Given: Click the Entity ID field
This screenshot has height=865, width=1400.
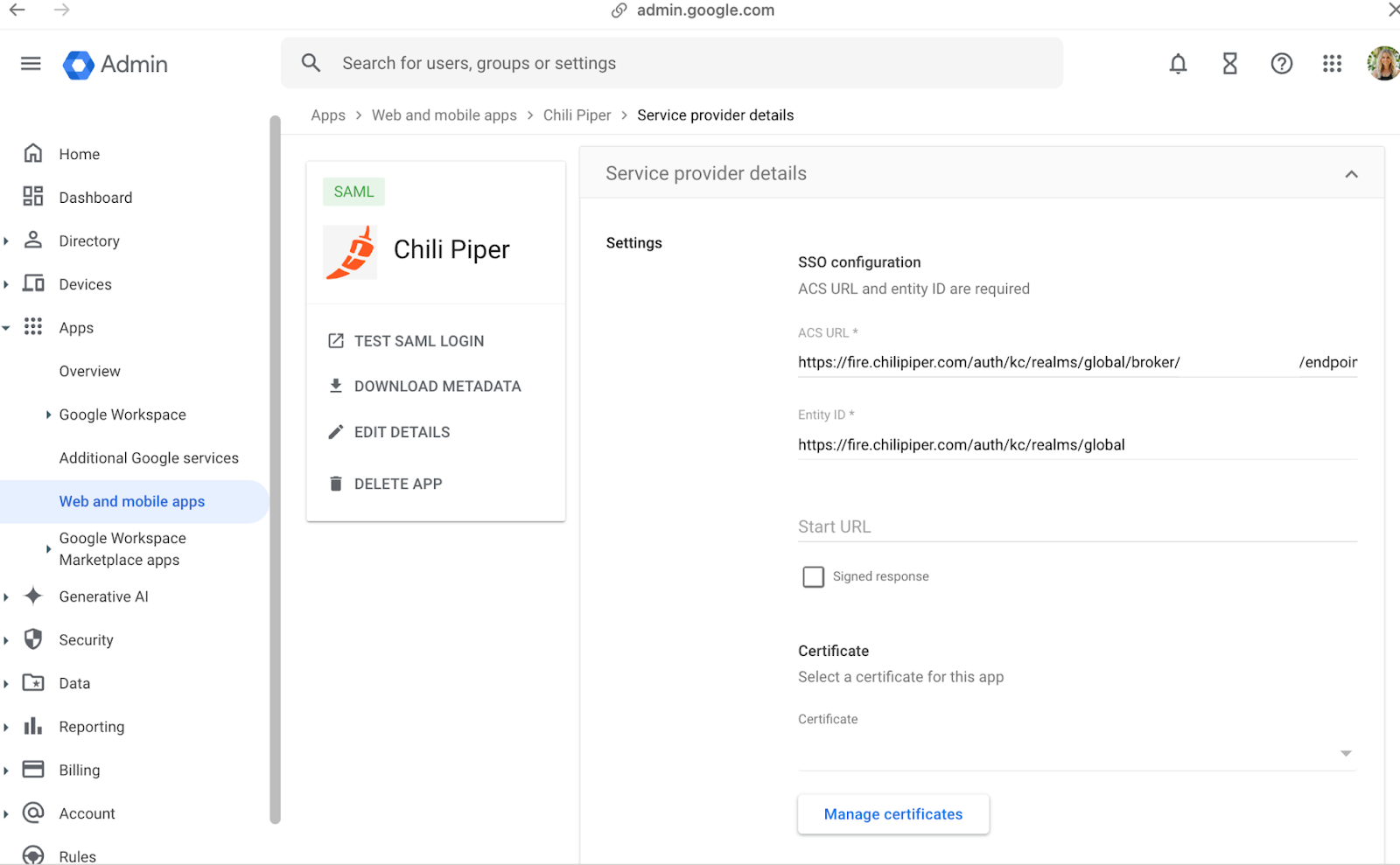Looking at the screenshot, I should click(1077, 444).
